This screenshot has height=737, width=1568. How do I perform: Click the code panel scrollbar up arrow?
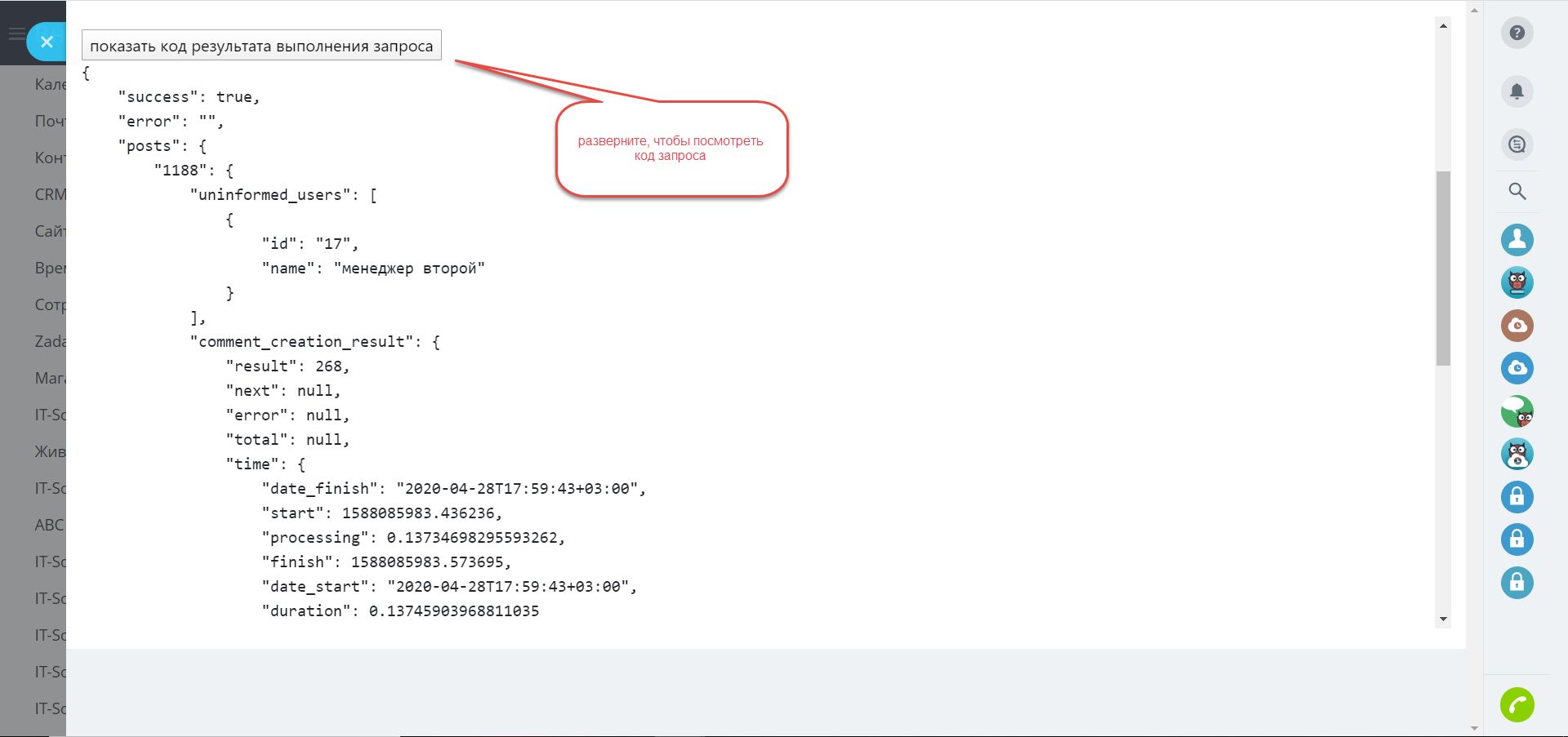(1443, 25)
